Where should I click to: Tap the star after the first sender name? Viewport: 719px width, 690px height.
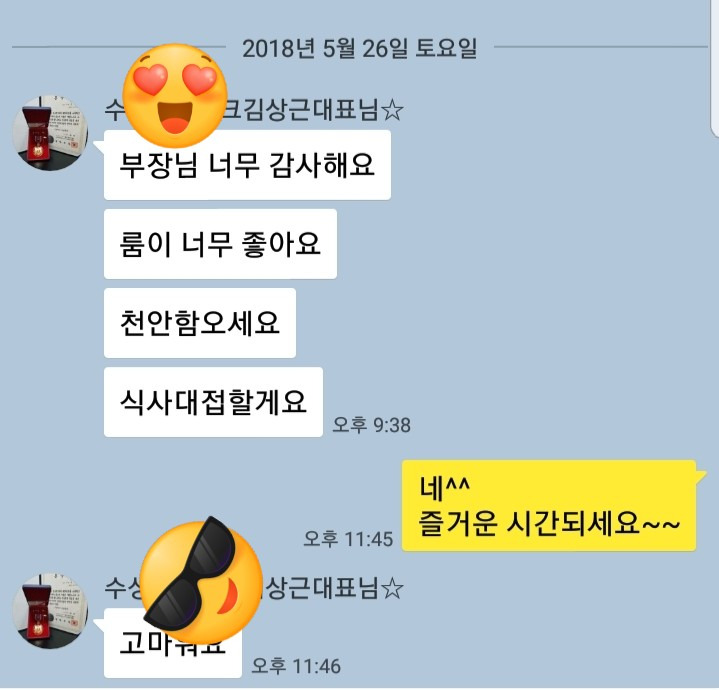393,111
